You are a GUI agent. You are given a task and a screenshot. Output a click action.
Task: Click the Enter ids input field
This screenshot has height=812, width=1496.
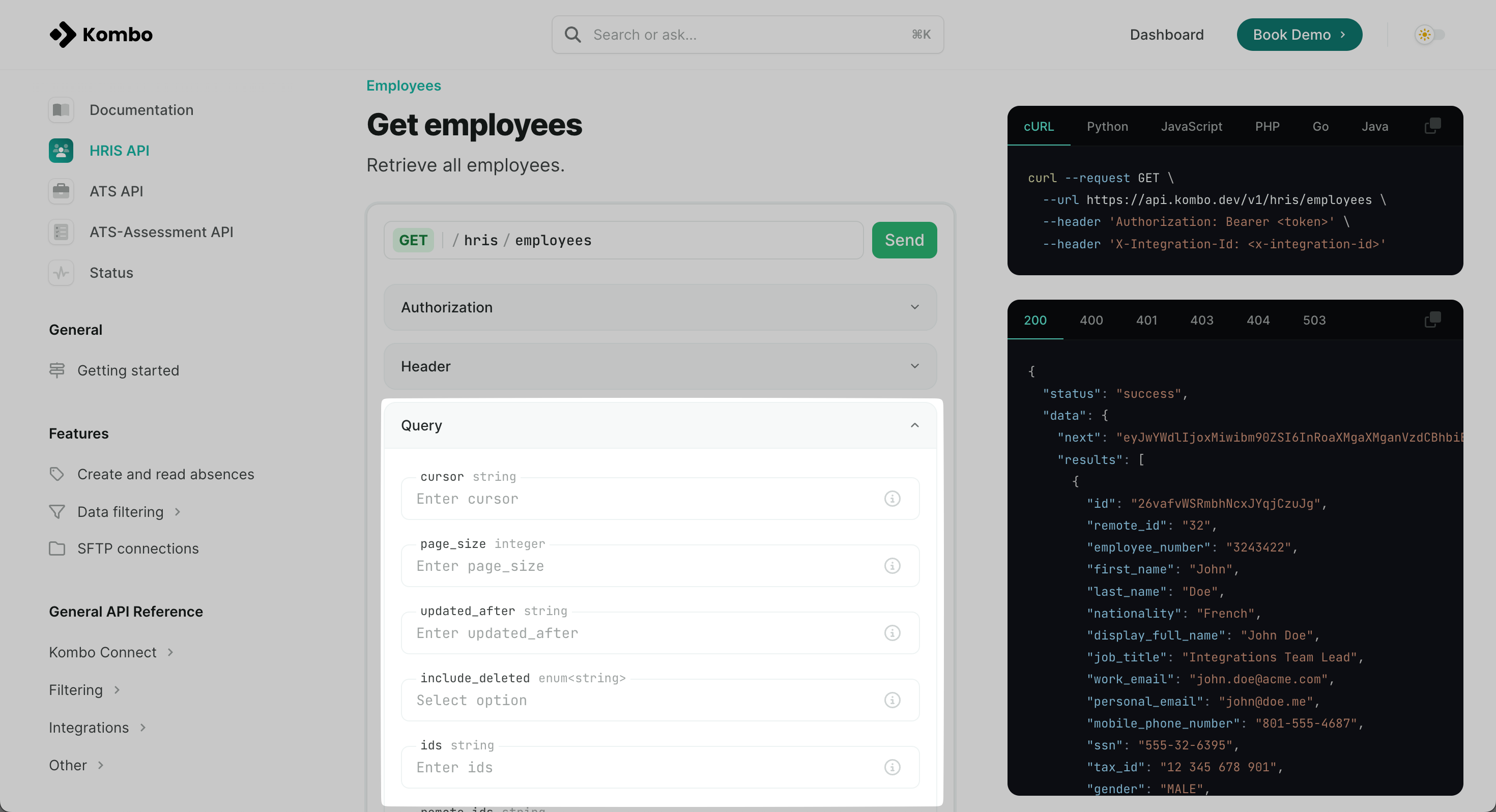click(x=660, y=767)
